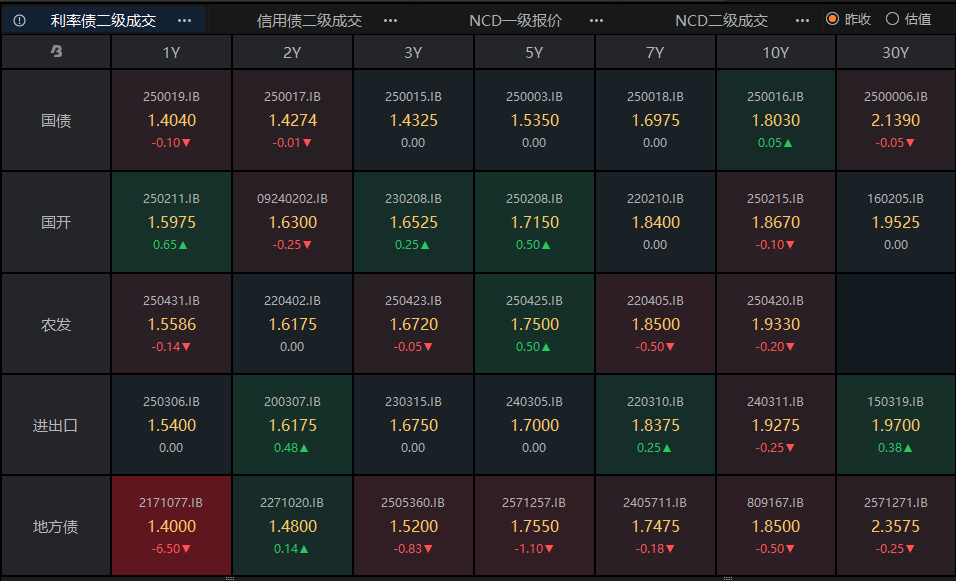The height and width of the screenshot is (581, 956).
Task: Open bond 220405.IB cell
Action: click(655, 324)
